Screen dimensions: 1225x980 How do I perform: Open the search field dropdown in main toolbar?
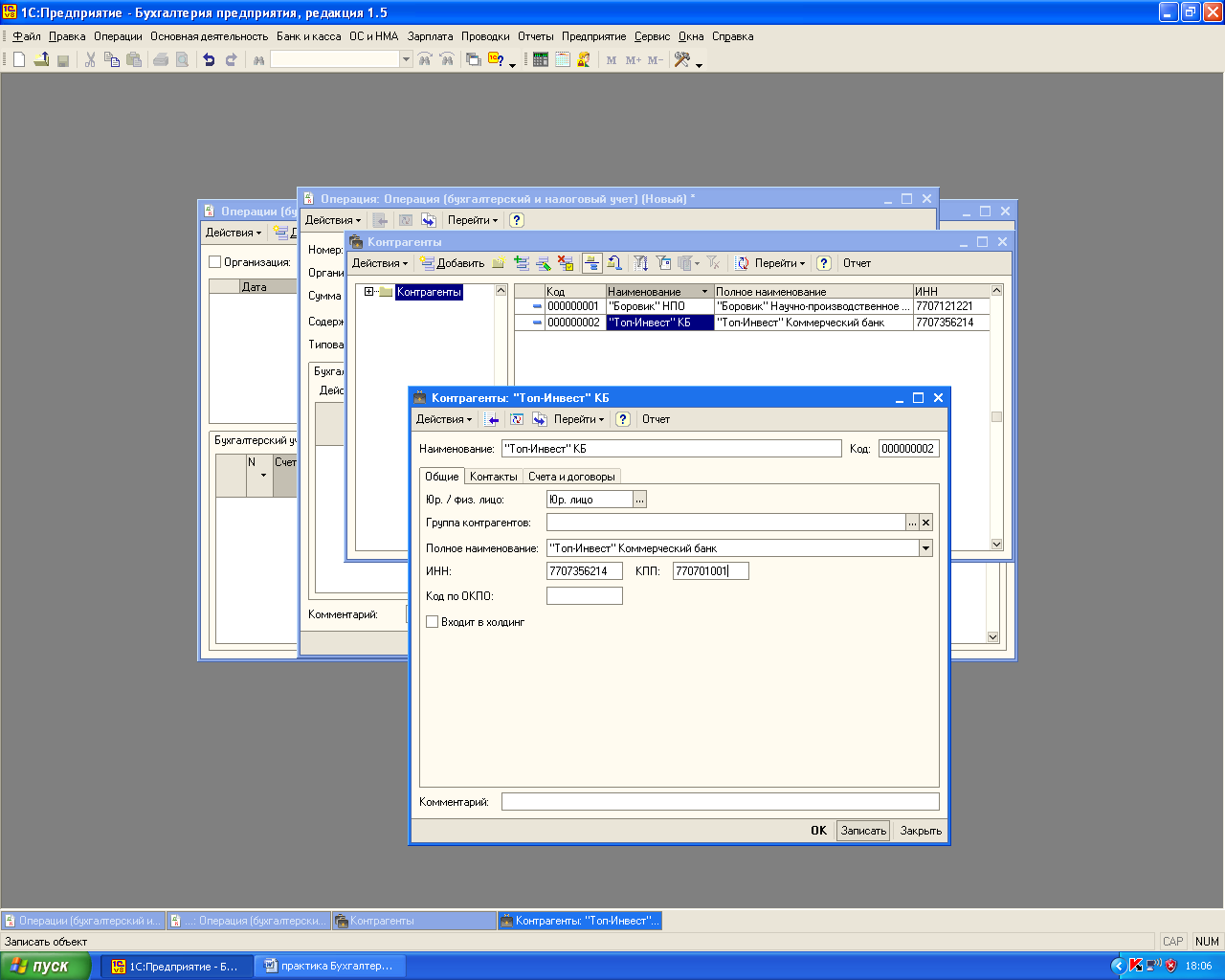click(x=406, y=59)
